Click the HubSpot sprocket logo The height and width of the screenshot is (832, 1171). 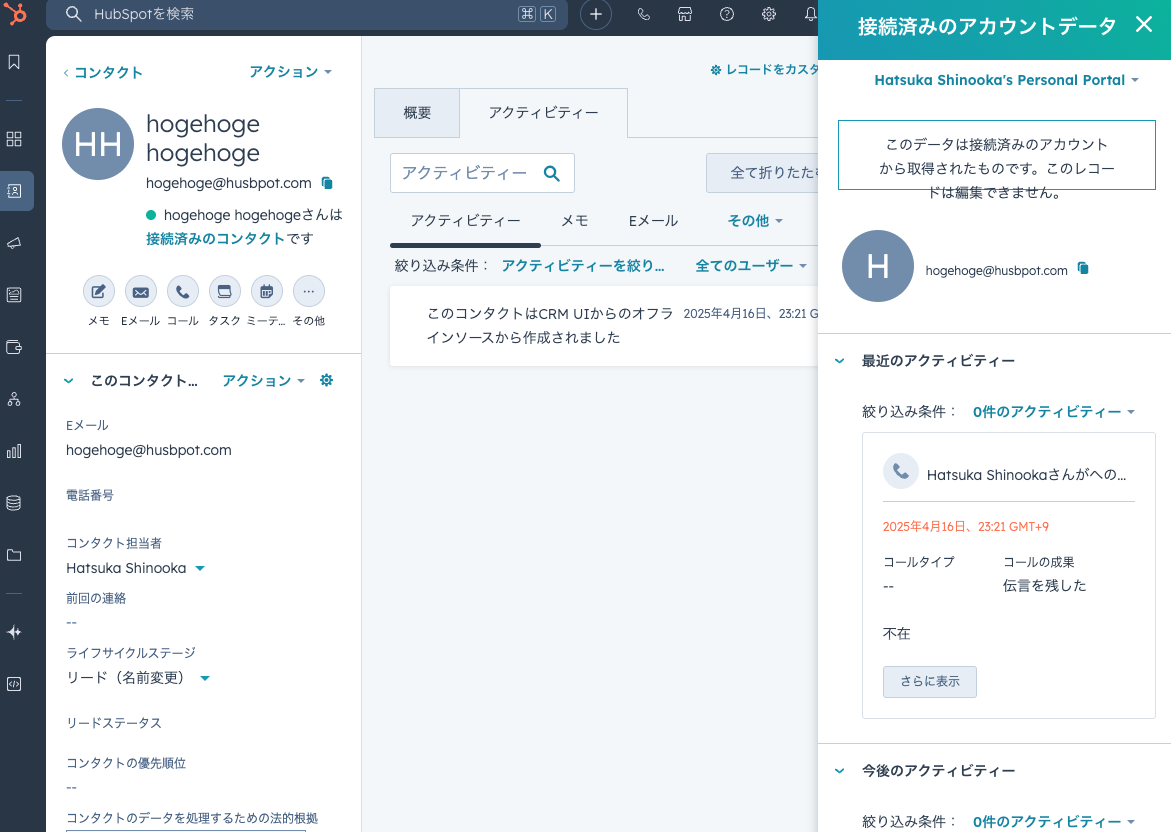point(15,13)
